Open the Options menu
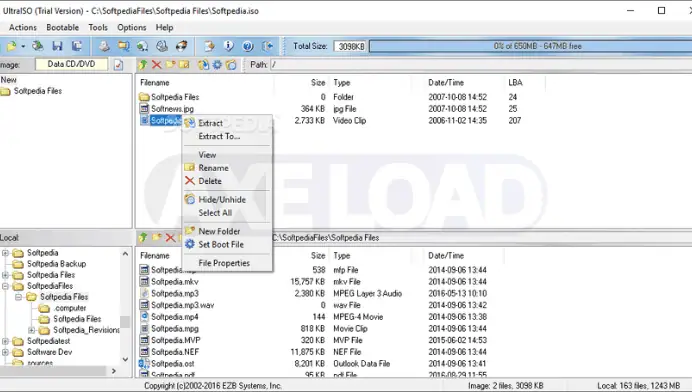The height and width of the screenshot is (392, 692). [x=132, y=27]
